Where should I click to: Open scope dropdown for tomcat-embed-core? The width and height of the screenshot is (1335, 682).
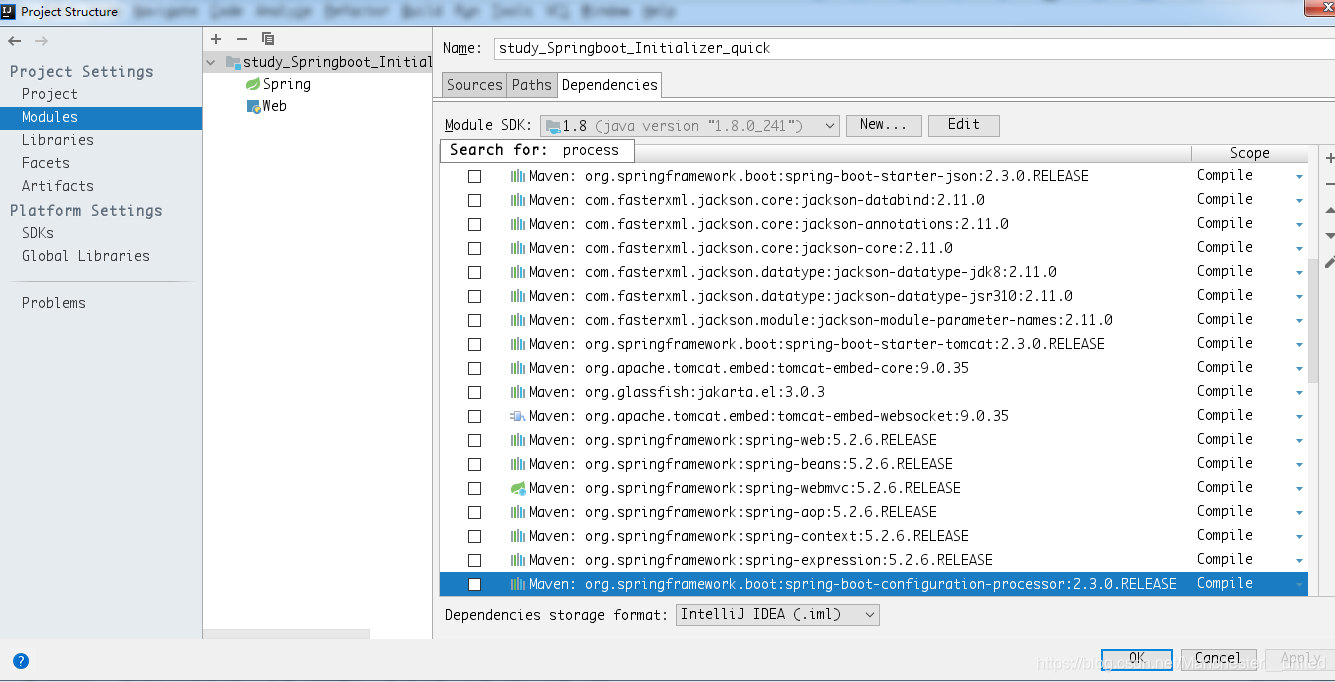[x=1299, y=369]
